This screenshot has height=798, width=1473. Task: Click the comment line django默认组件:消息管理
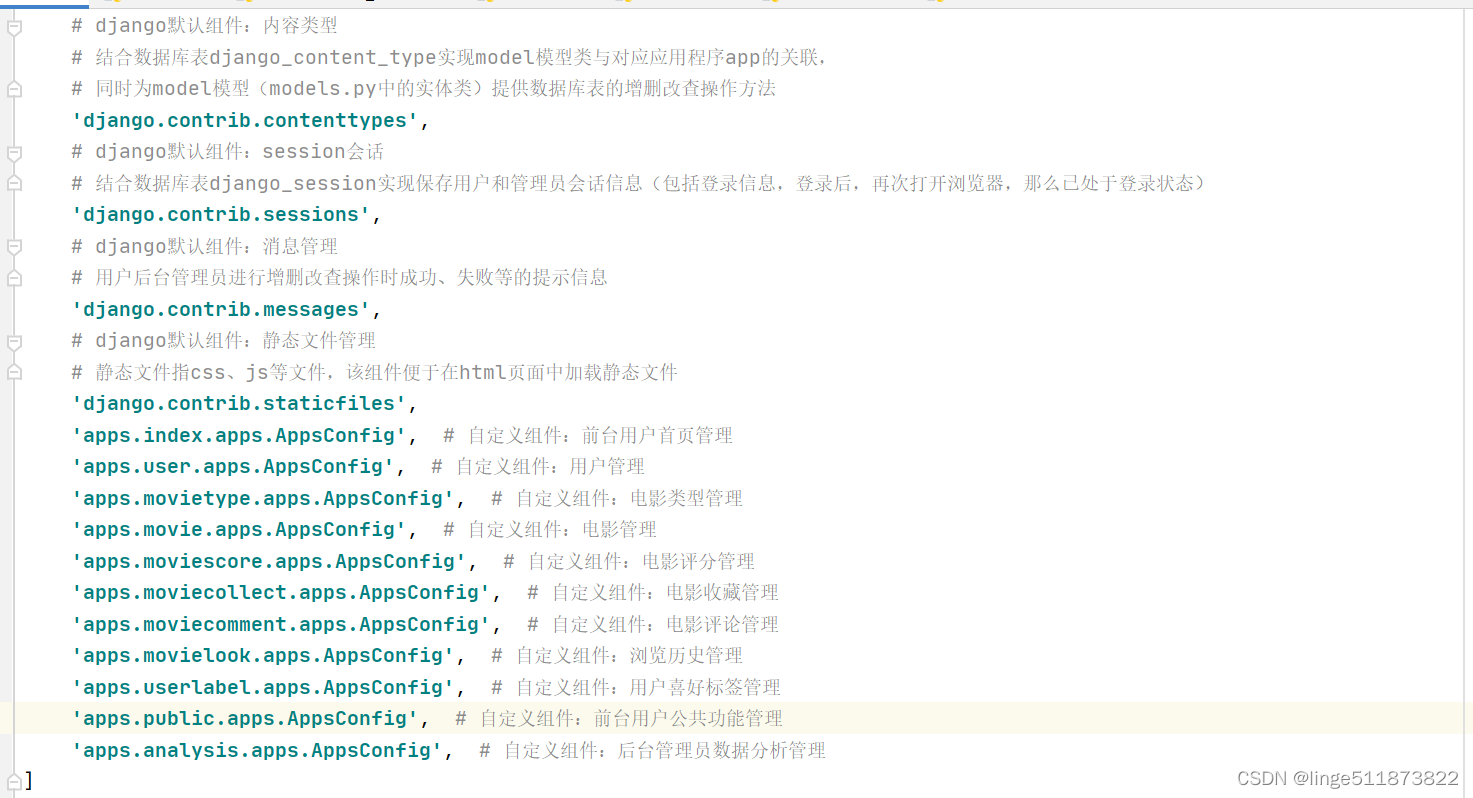(205, 247)
